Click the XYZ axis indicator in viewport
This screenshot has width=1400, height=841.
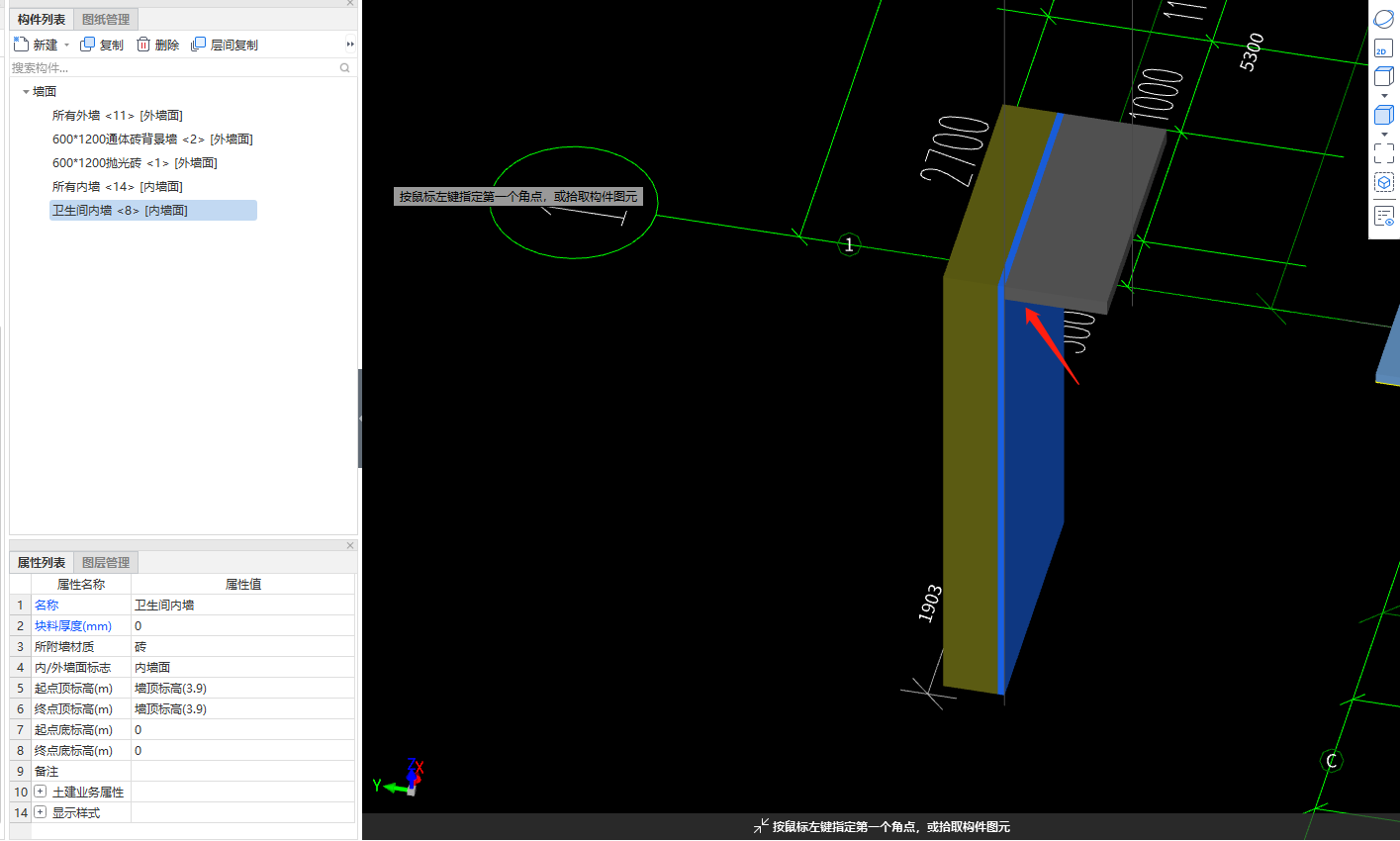[x=399, y=778]
